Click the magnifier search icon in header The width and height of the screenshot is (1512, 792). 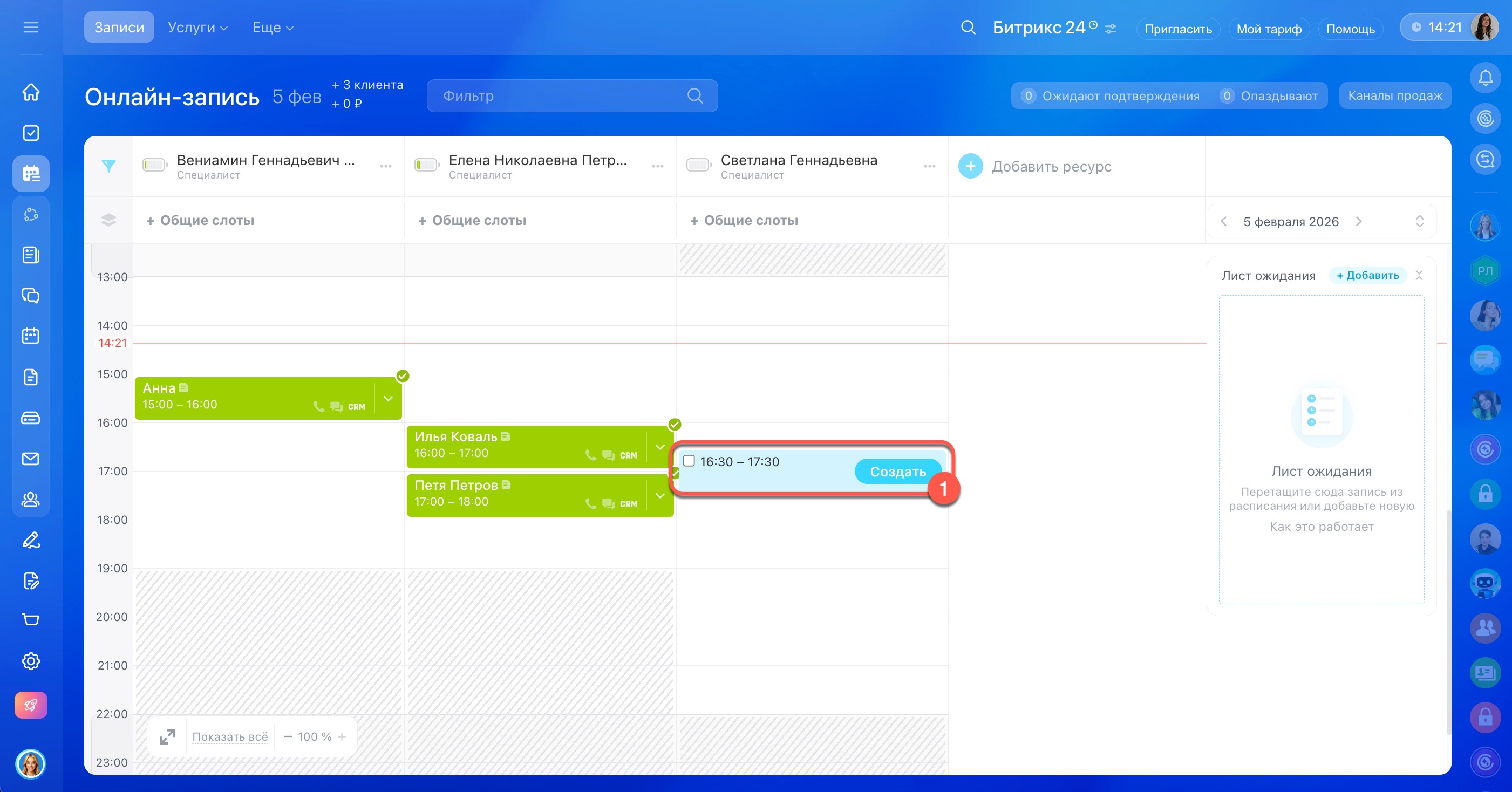[968, 28]
